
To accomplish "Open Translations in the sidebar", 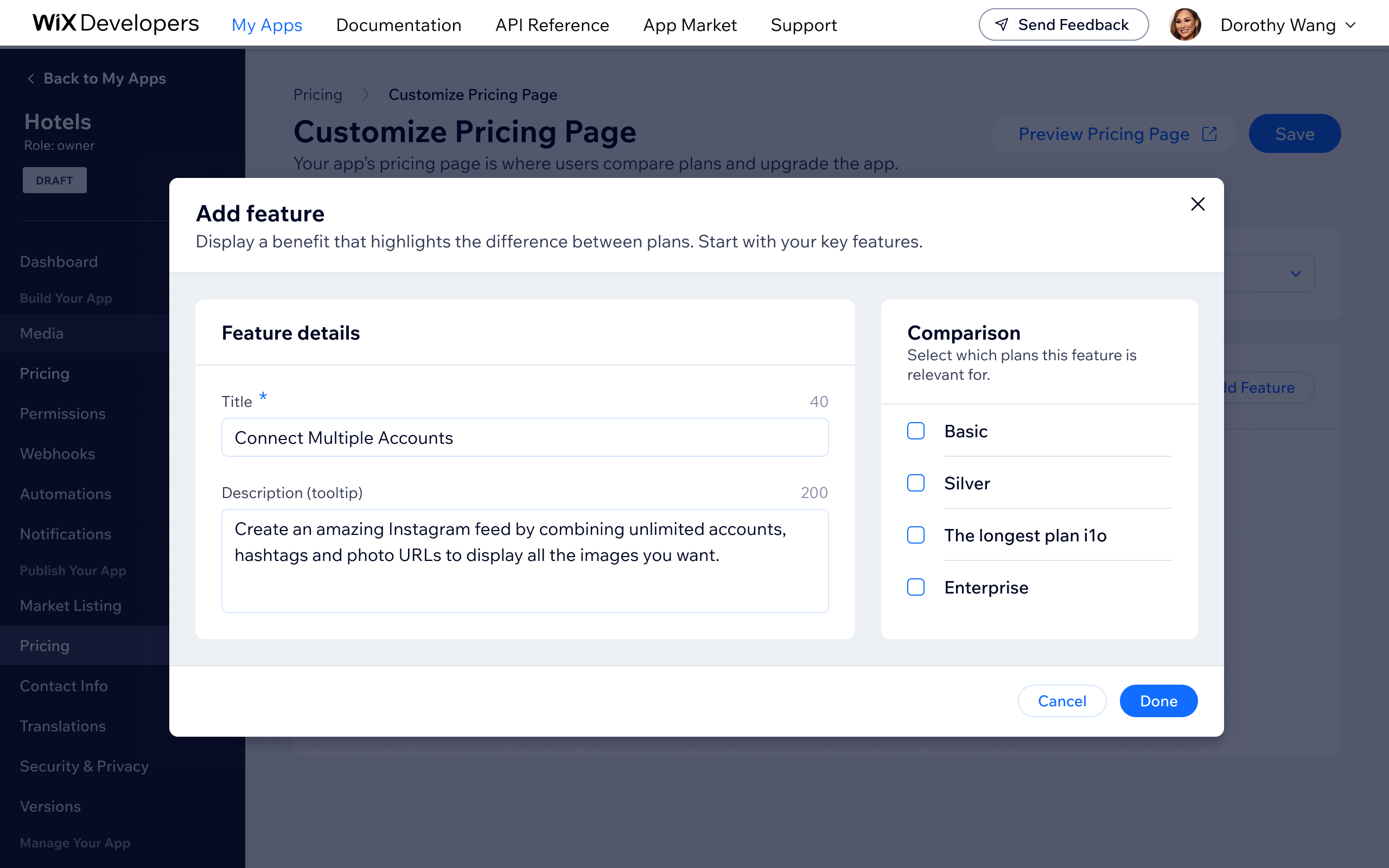I will pos(62,726).
